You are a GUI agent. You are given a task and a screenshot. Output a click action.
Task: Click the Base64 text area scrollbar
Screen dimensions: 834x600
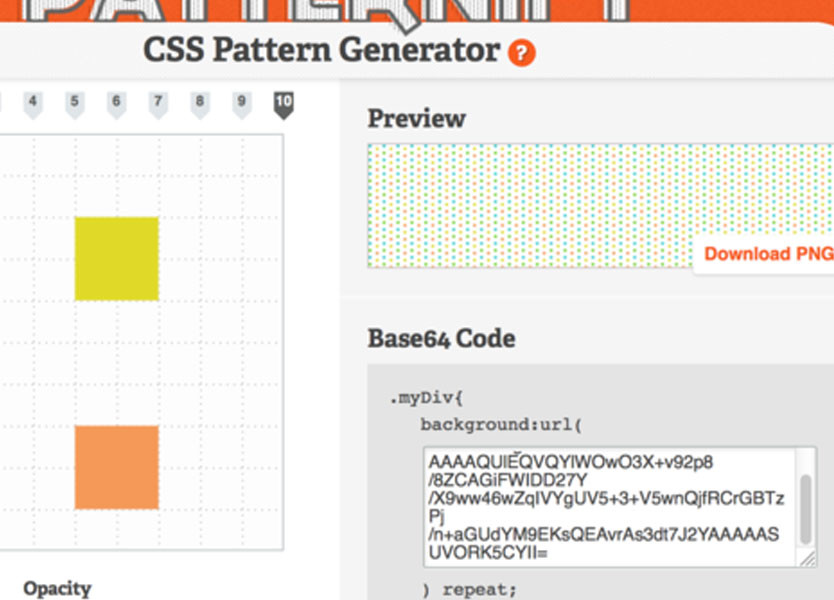(x=806, y=495)
